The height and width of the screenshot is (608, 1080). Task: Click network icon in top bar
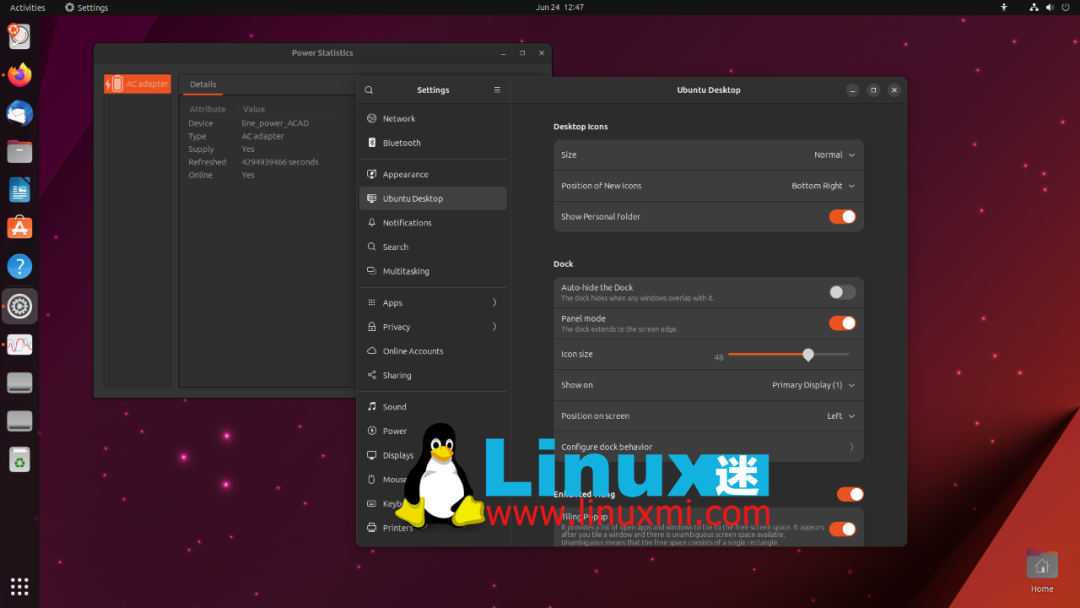[x=1033, y=7]
